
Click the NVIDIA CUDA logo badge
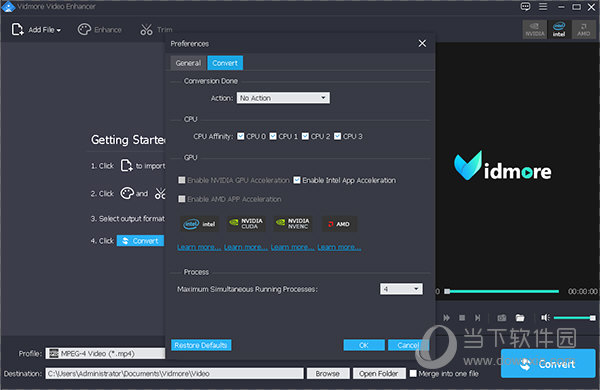click(246, 224)
